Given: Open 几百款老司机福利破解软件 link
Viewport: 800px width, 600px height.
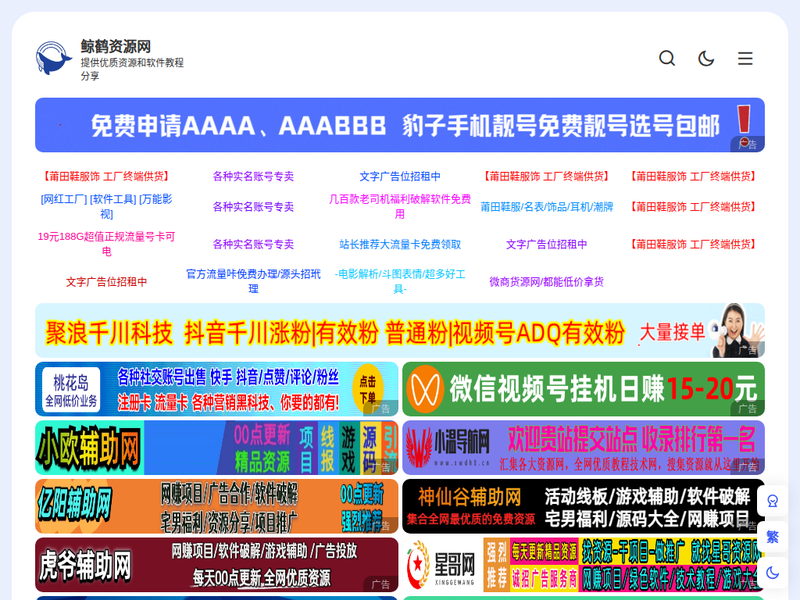Looking at the screenshot, I should 400,206.
